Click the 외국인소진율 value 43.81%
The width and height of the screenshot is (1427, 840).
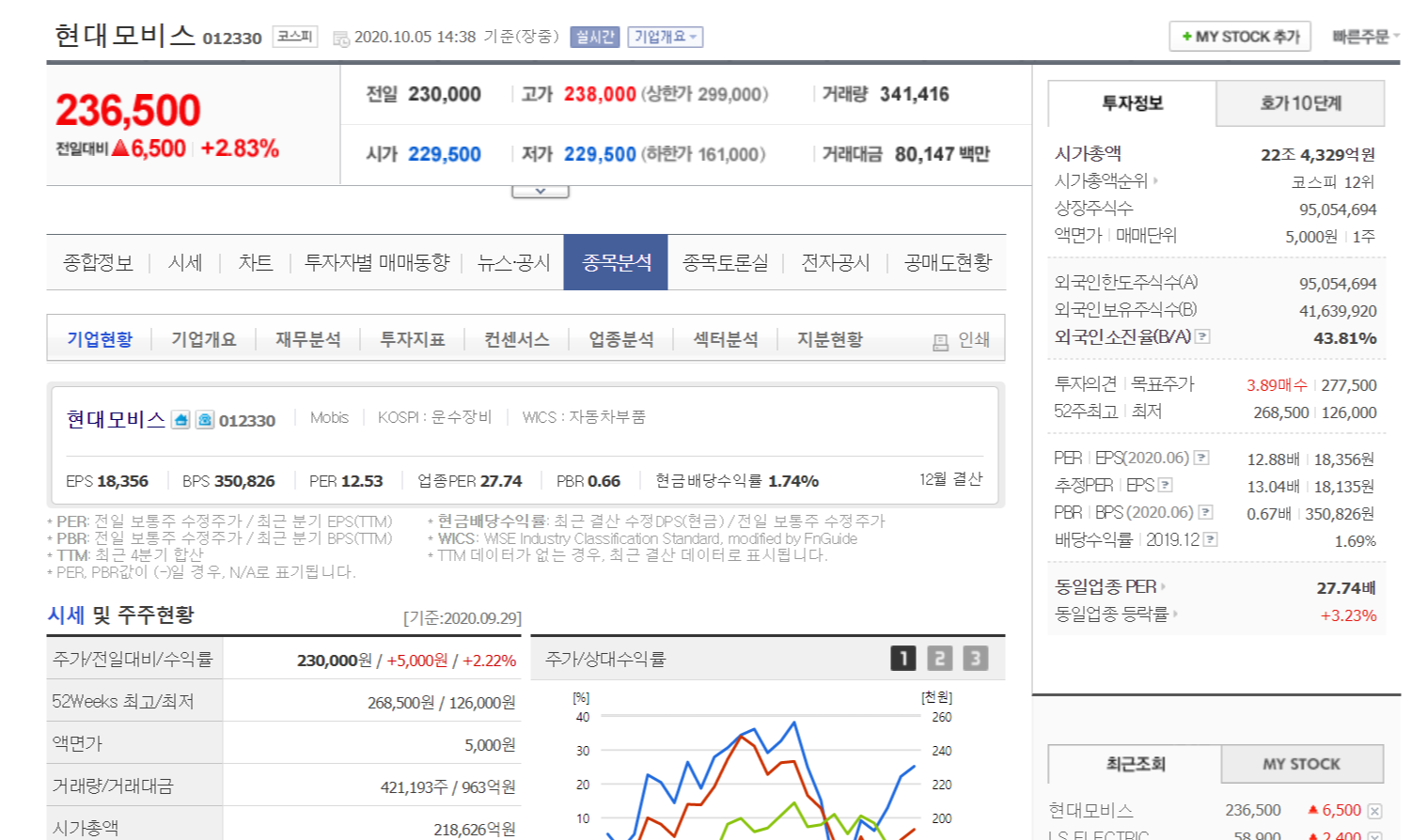(x=1344, y=337)
